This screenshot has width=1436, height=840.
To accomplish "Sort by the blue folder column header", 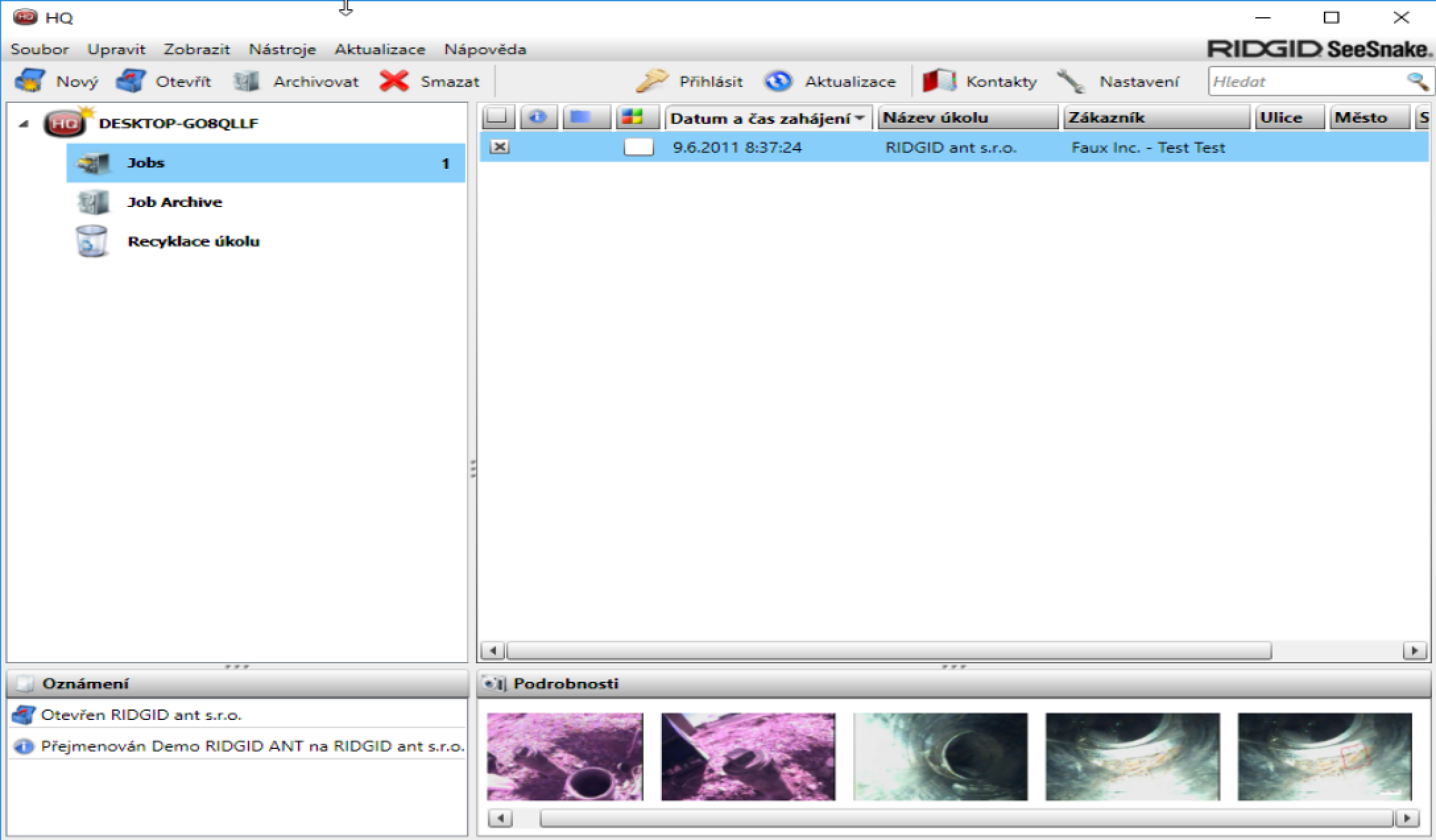I will [587, 117].
